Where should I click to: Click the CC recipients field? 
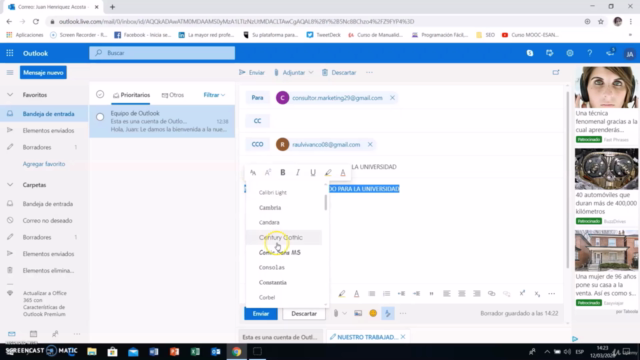point(416,121)
